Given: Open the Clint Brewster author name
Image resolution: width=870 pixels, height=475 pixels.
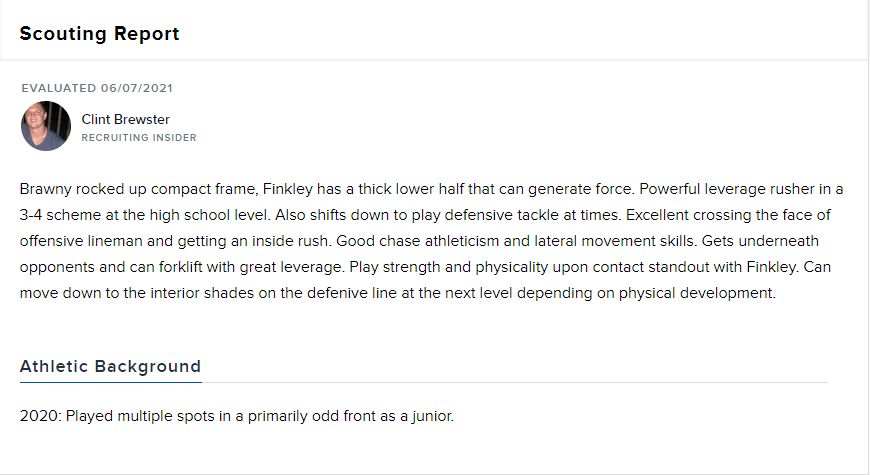Looking at the screenshot, I should point(125,119).
